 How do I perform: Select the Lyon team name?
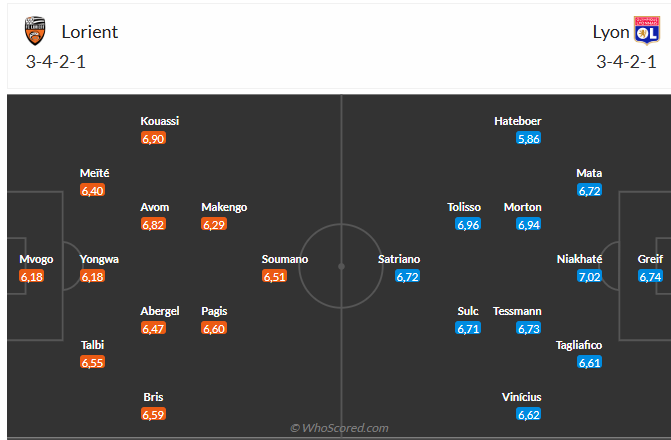point(611,32)
